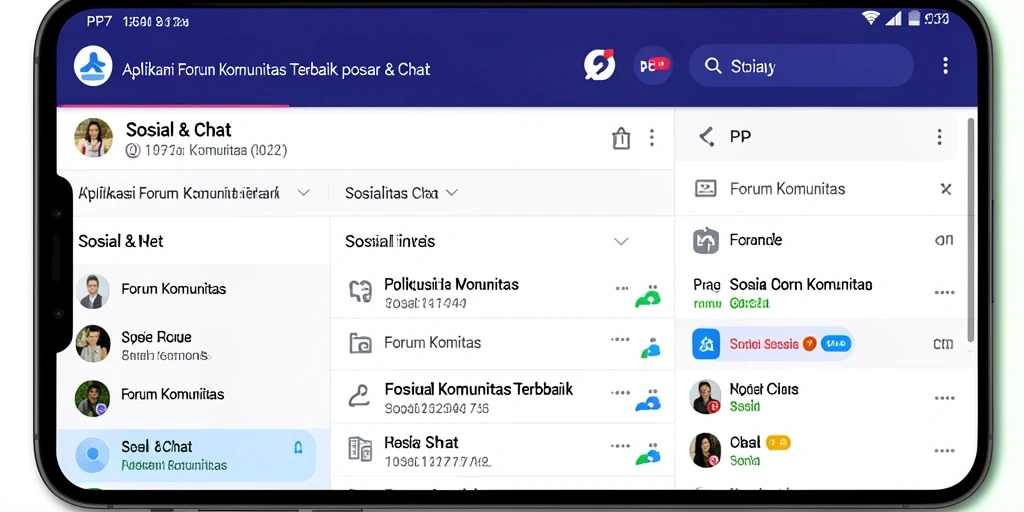The height and width of the screenshot is (512, 1024).
Task: Select the highlighted Soal & Chat item
Action: point(187,455)
